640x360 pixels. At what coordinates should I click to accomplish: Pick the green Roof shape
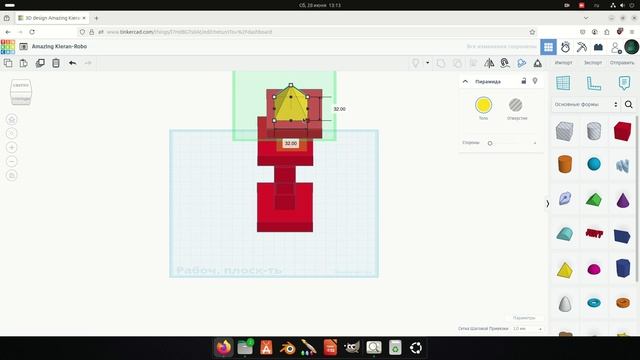[x=594, y=200]
